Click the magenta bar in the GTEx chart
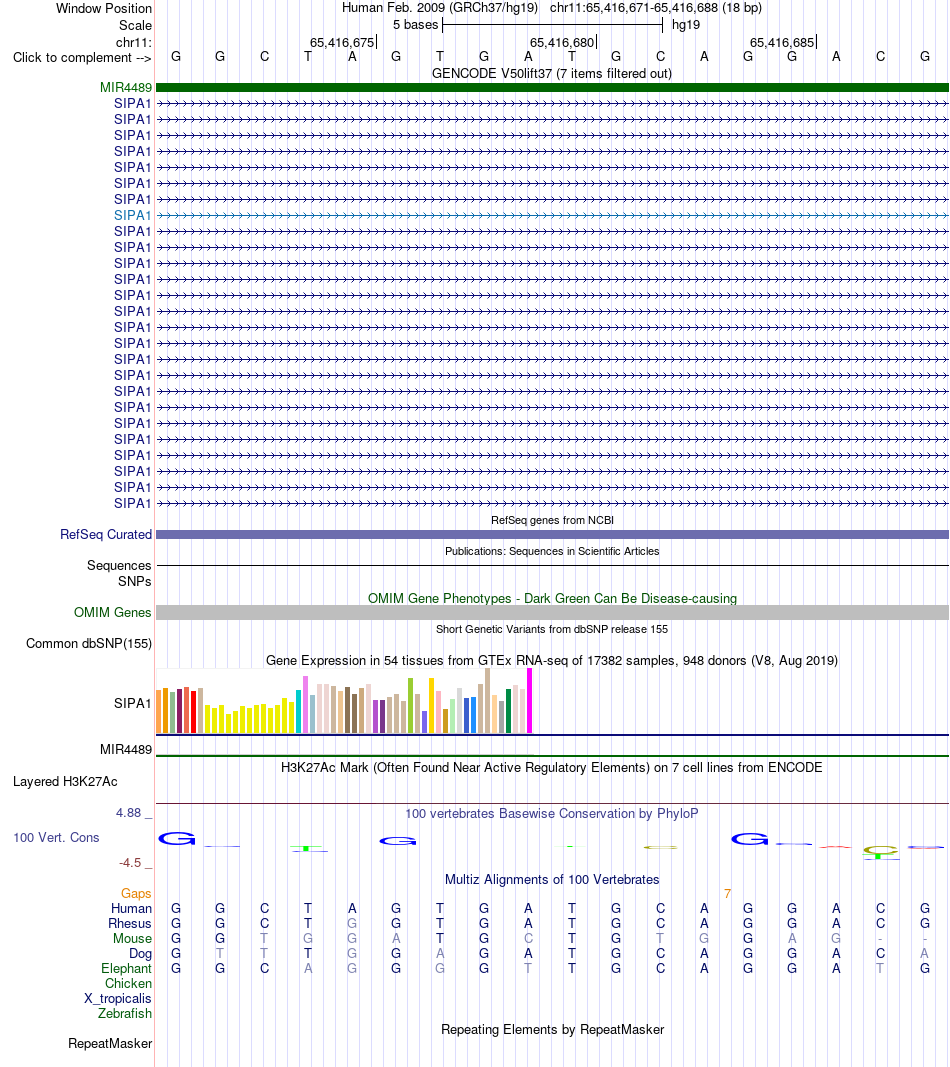The height and width of the screenshot is (1067, 950). coord(529,701)
